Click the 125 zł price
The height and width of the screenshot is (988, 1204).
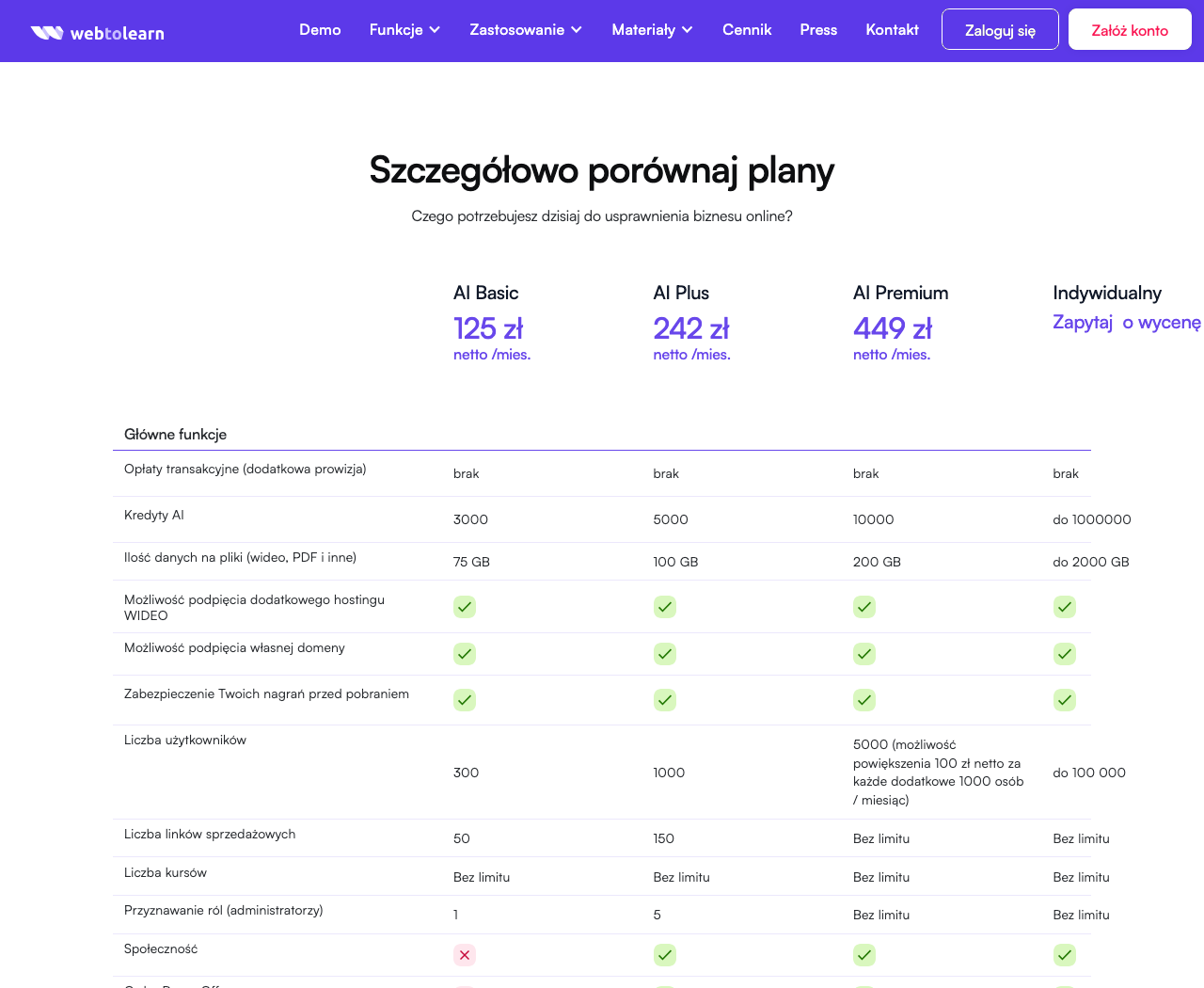tap(488, 328)
